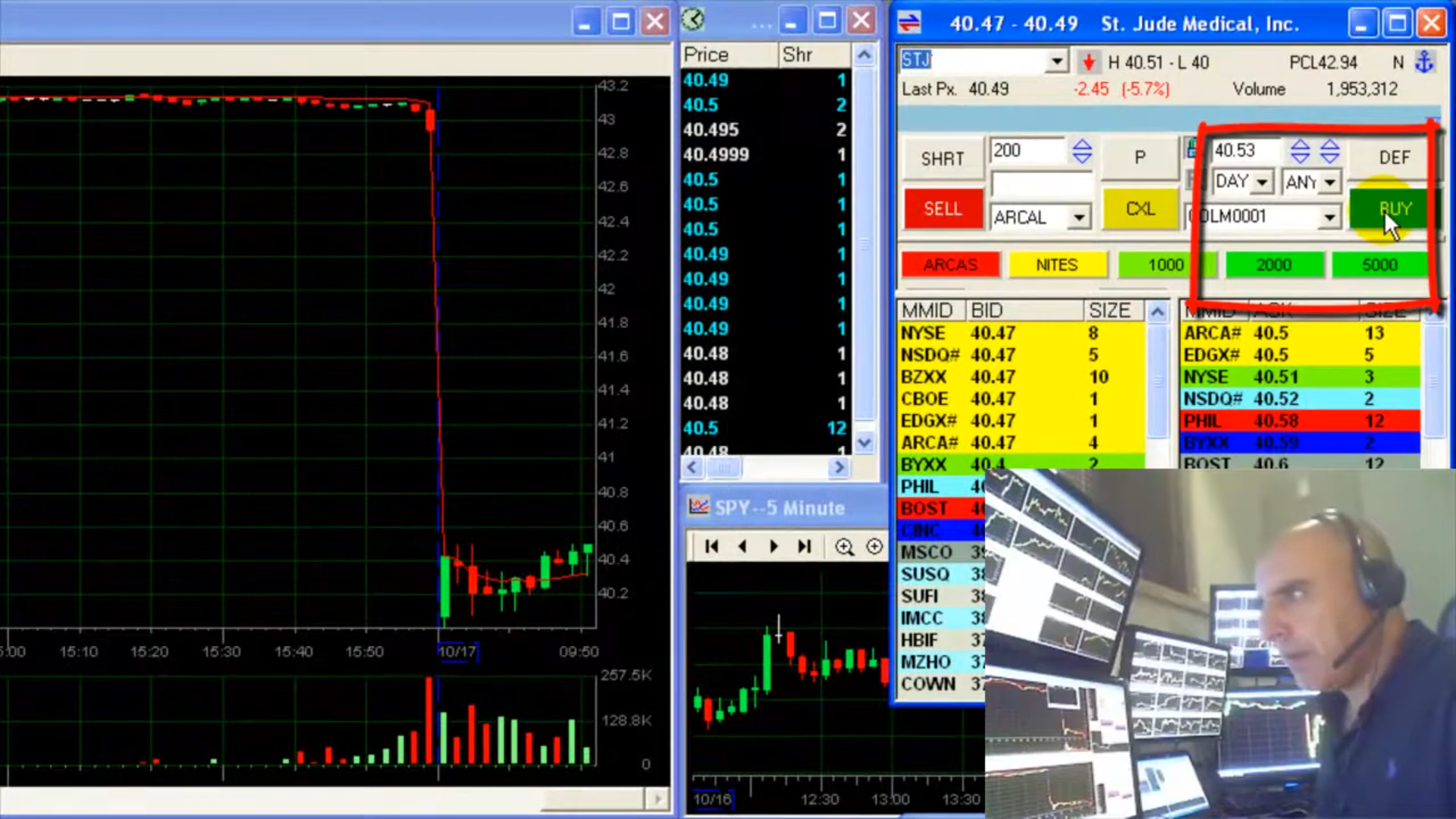Select the CBOE 40.47 bid row
This screenshot has height=819, width=1456.
[x=1021, y=399]
